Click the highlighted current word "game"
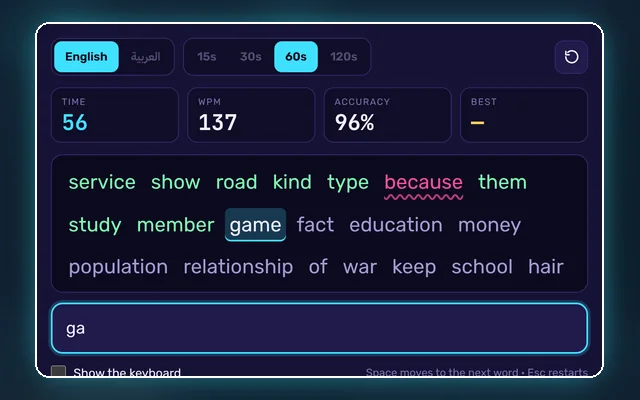The width and height of the screenshot is (640, 400). tap(256, 225)
